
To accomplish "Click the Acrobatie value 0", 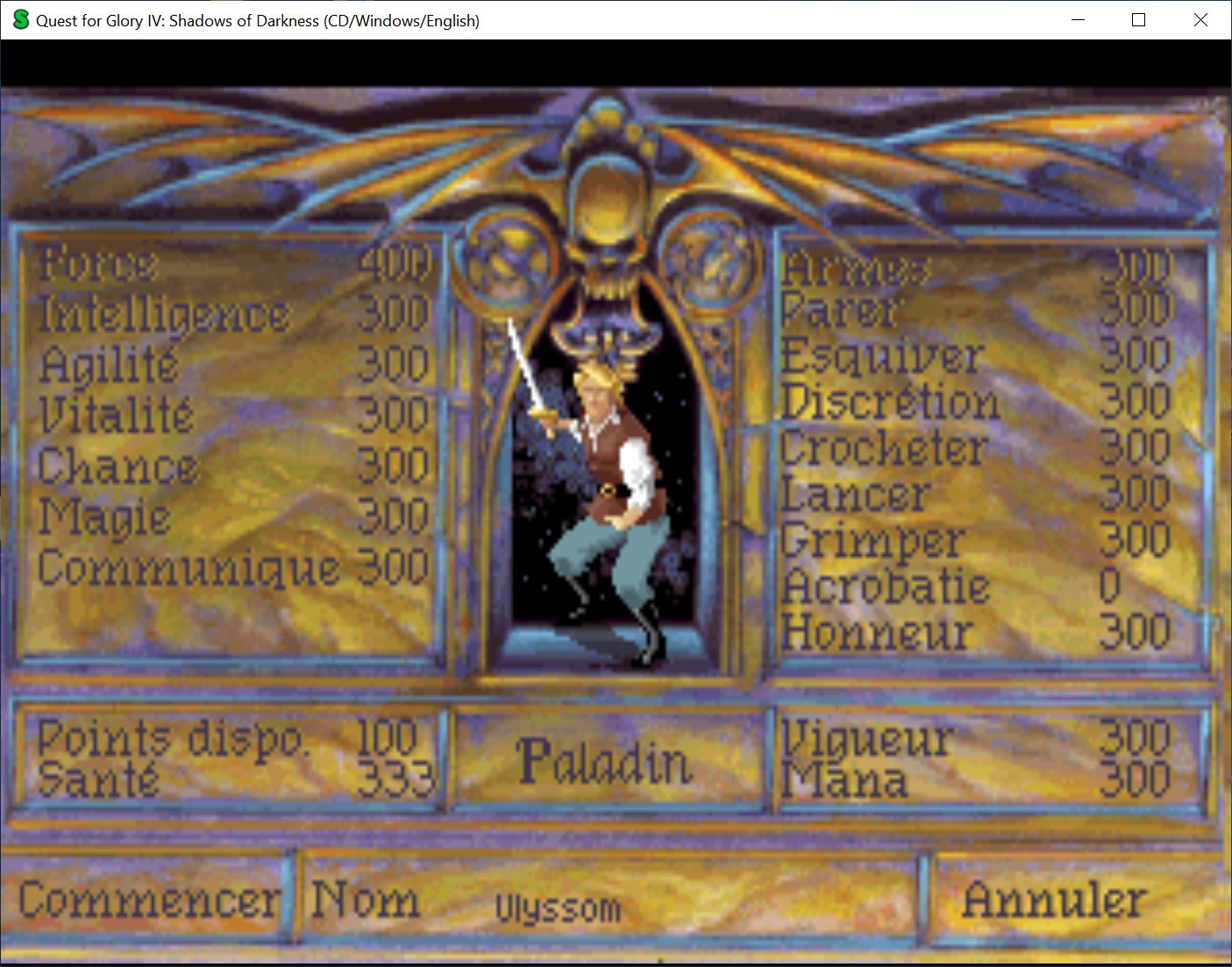I will pyautogui.click(x=1110, y=587).
